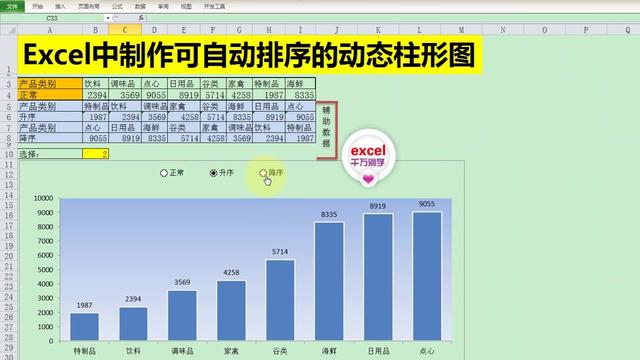Click the fx insert function icon
Screen dimensions: 640x360
coord(141,18)
